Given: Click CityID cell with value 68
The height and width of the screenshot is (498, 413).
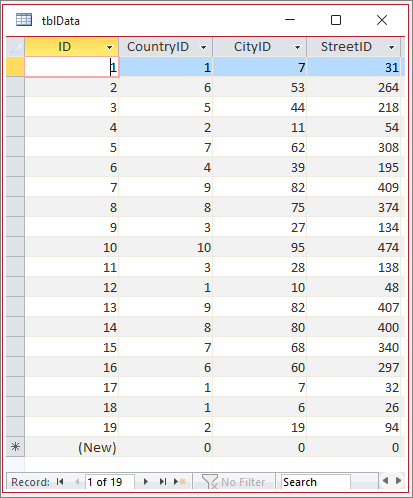Looking at the screenshot, I should pos(259,347).
